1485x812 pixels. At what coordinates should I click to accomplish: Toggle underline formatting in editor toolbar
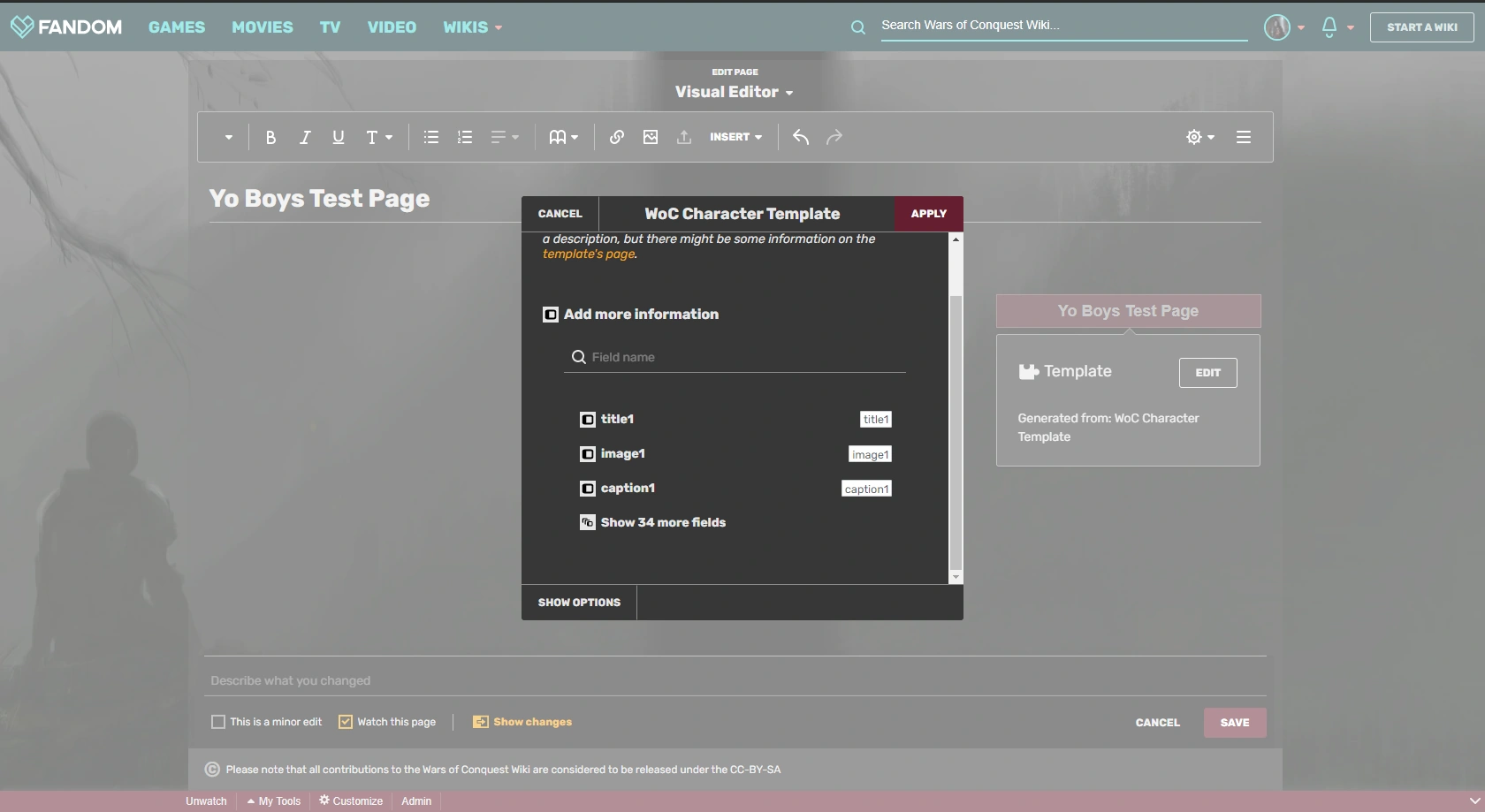[339, 137]
